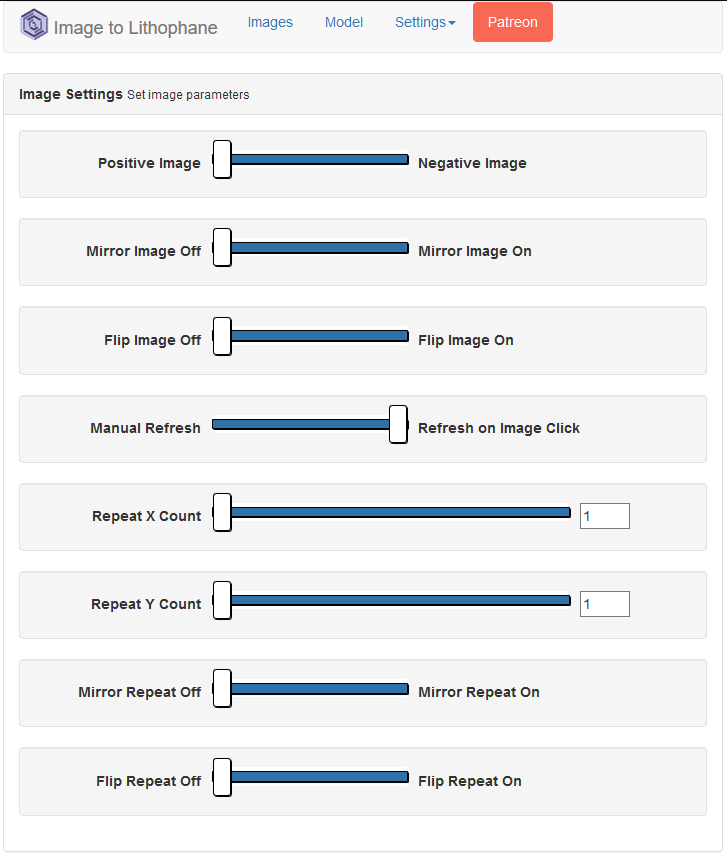Click the Settings dropdown caret arrow

452,23
